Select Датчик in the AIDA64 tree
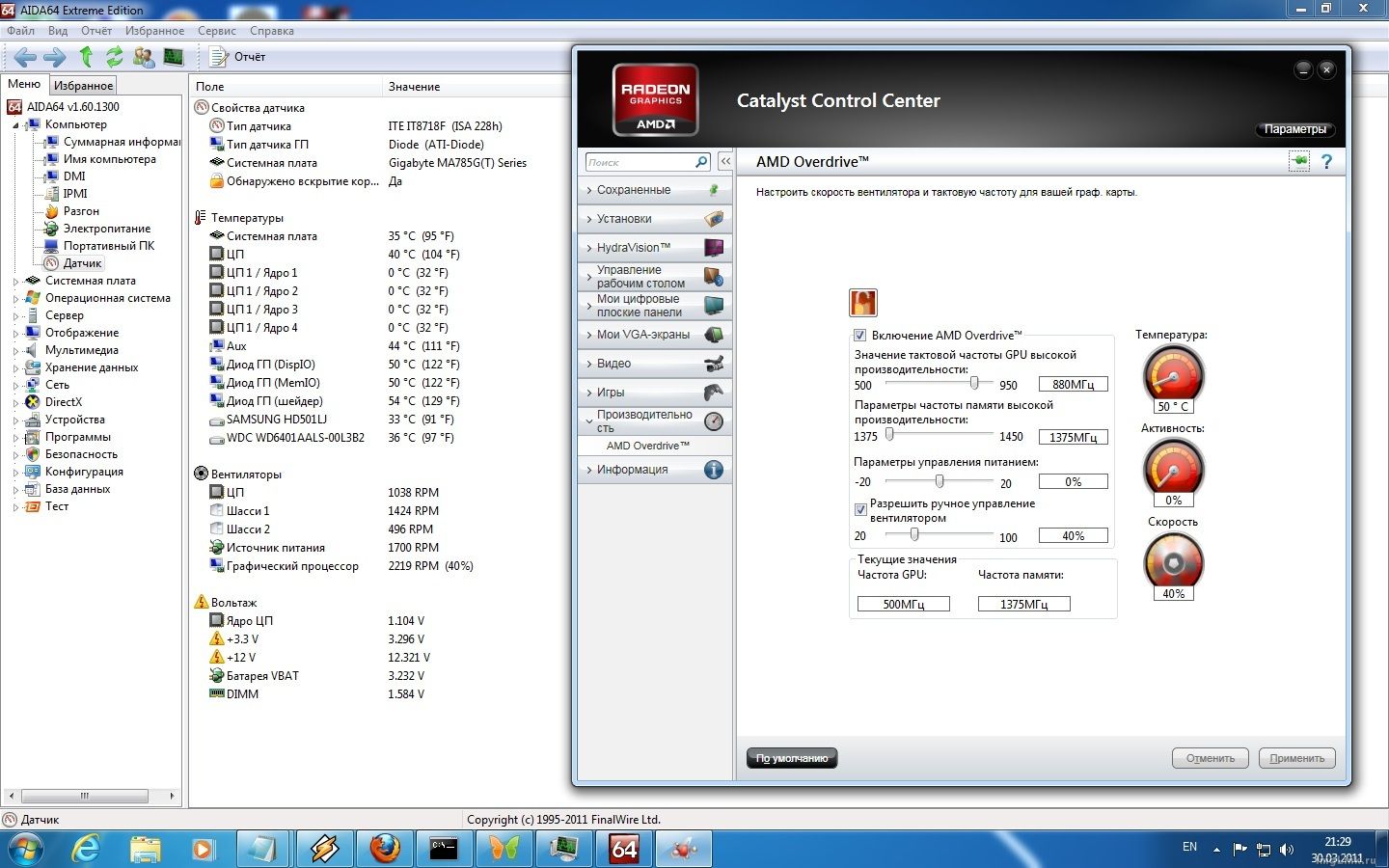1389x868 pixels. pyautogui.click(x=83, y=263)
